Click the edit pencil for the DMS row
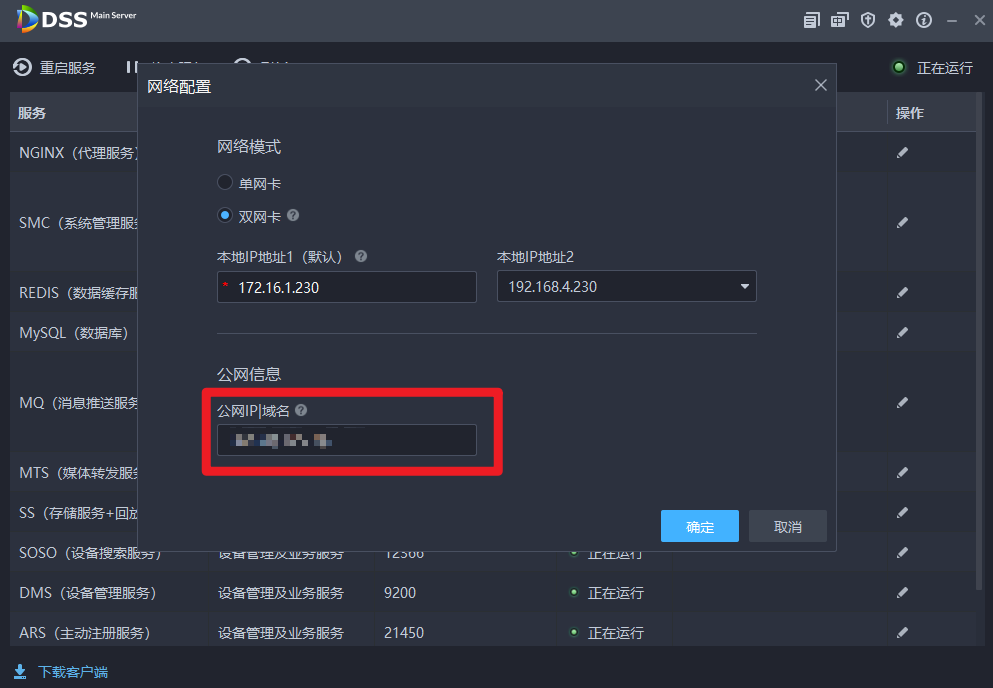This screenshot has height=688, width=993. tap(902, 593)
